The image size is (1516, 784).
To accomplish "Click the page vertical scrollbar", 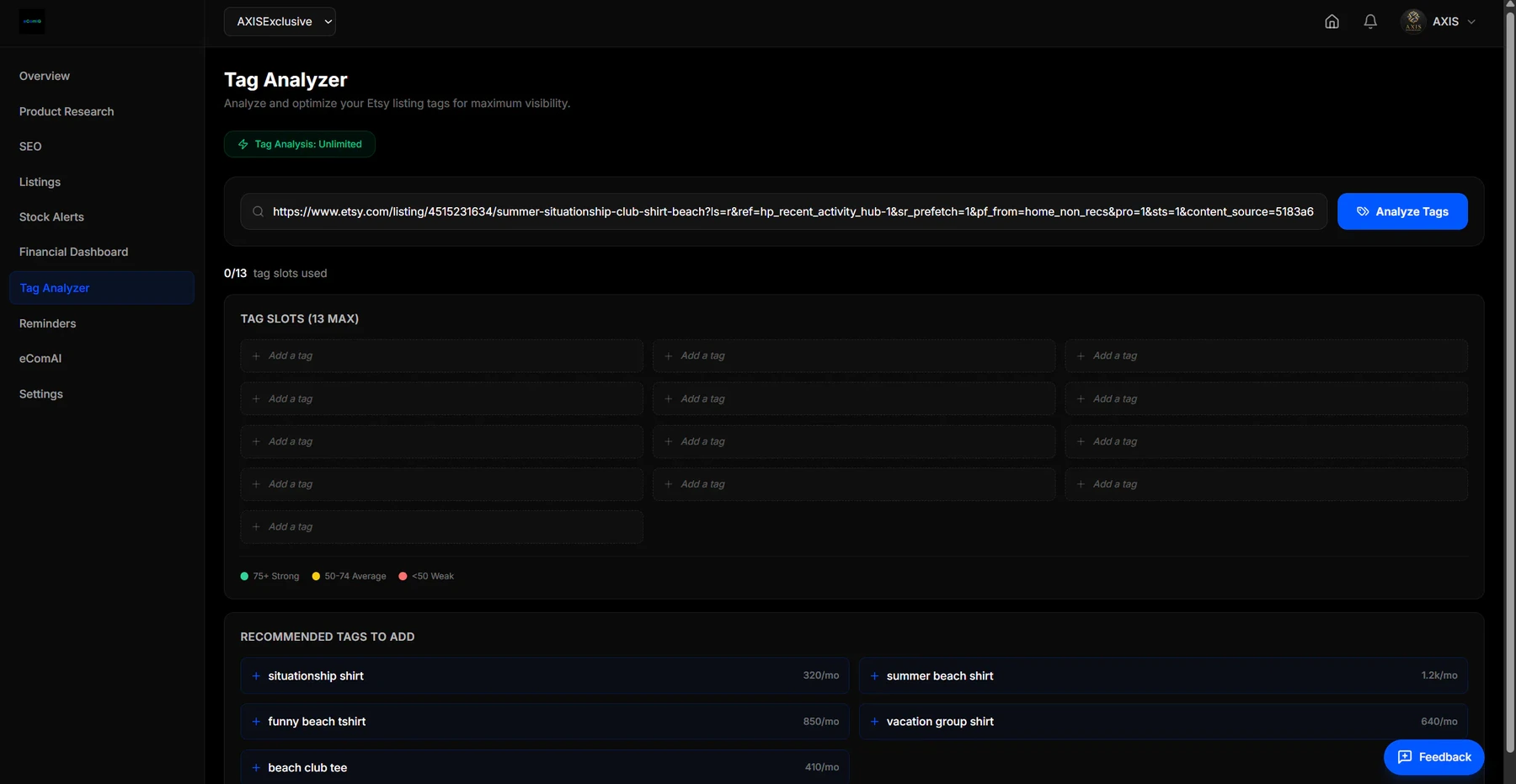I will point(1510,379).
